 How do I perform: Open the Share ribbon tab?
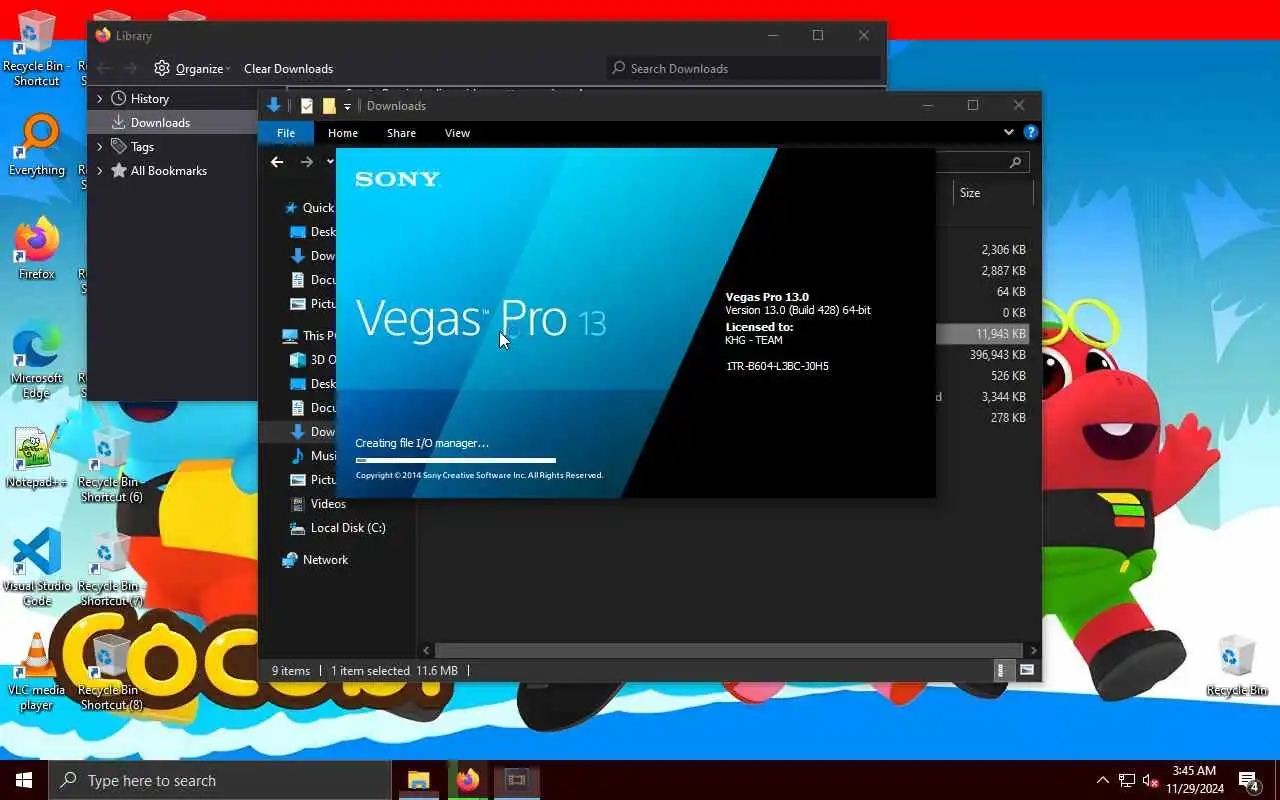pos(401,133)
